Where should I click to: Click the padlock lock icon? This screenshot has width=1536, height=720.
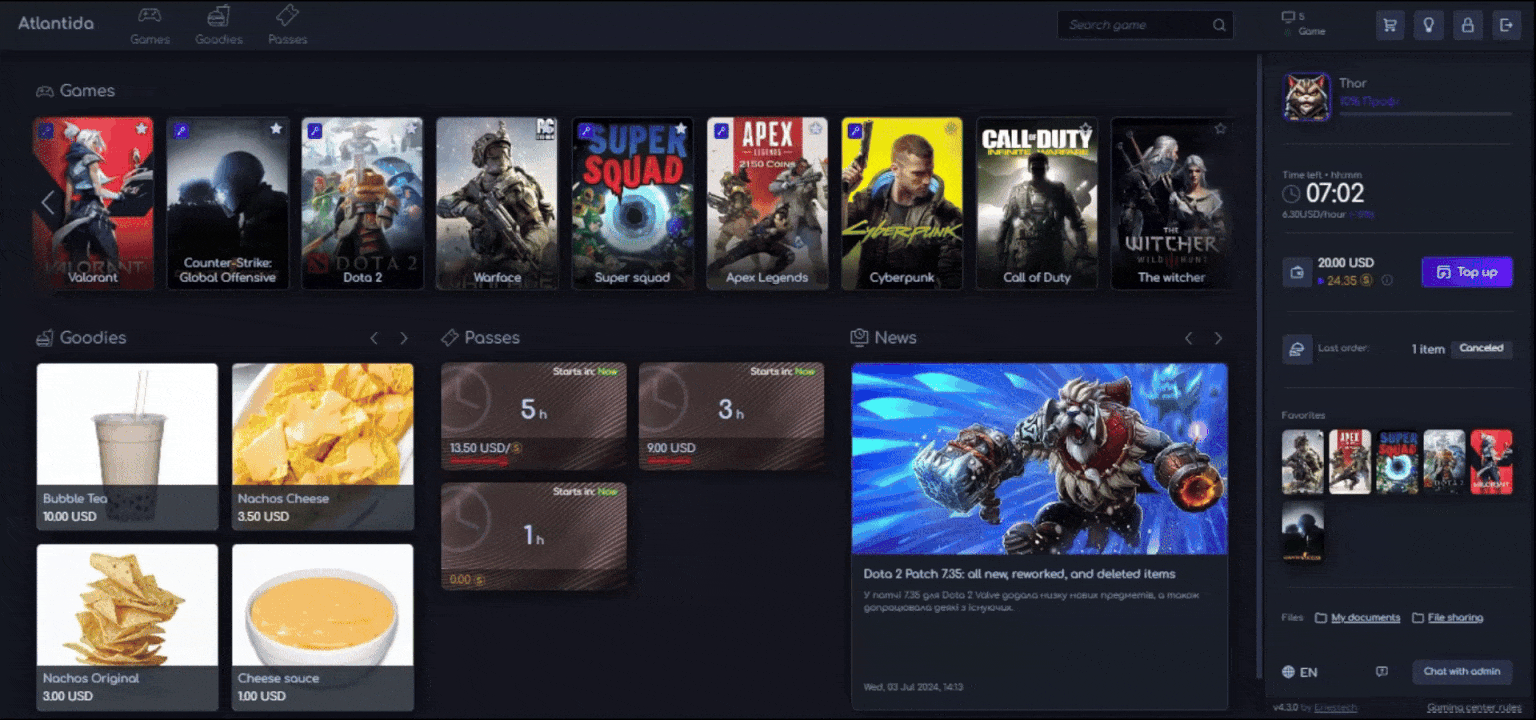(x=1467, y=25)
